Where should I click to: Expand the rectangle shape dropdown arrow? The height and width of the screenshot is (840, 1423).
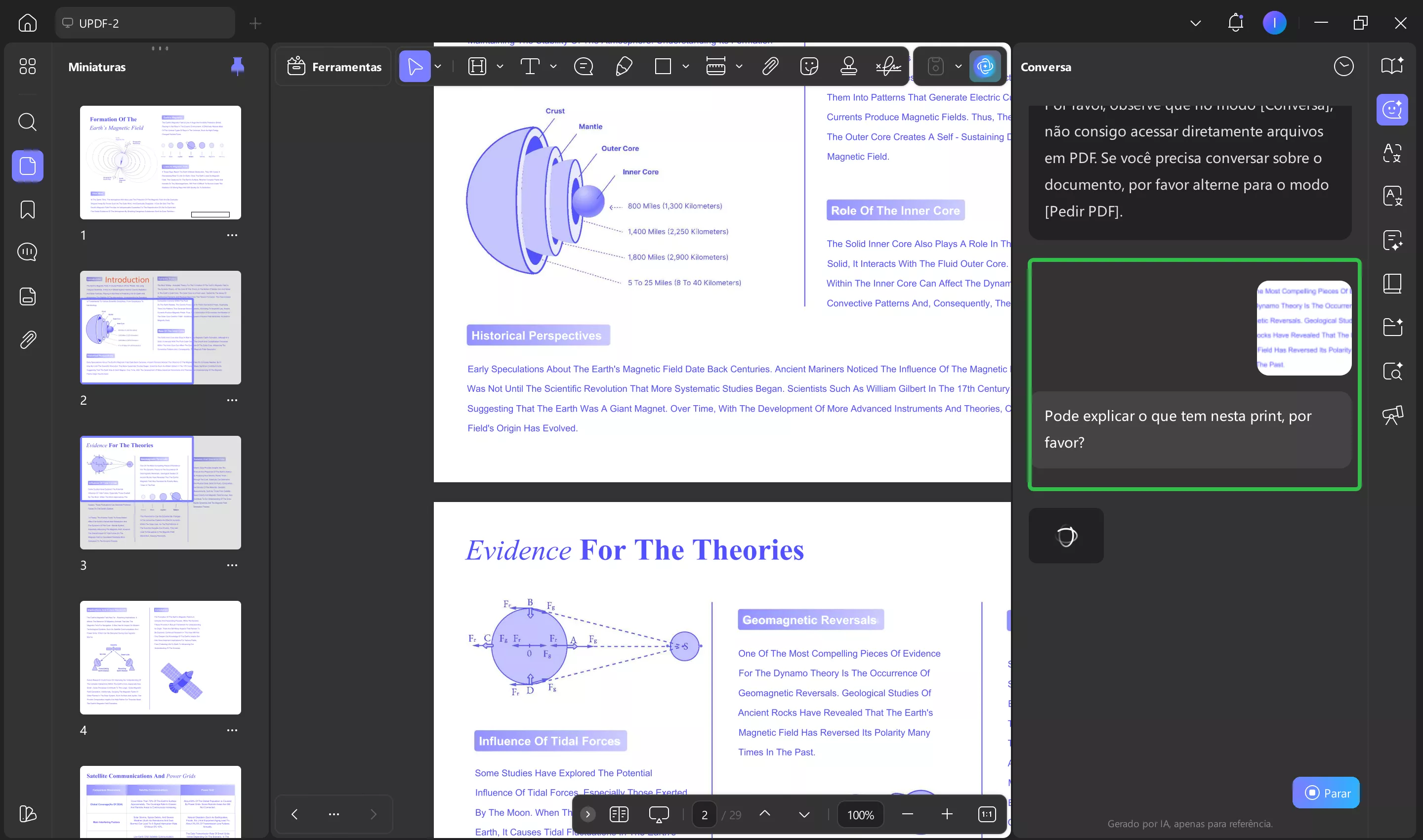pos(685,67)
